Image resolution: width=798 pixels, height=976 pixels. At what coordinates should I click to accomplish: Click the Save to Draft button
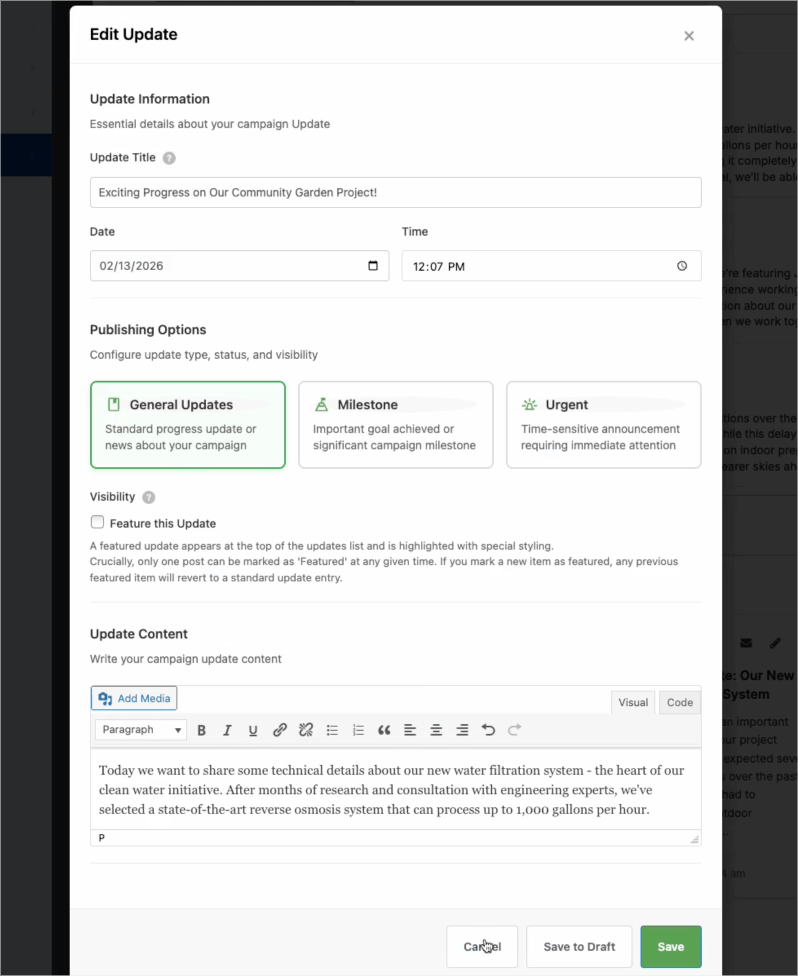(x=579, y=946)
